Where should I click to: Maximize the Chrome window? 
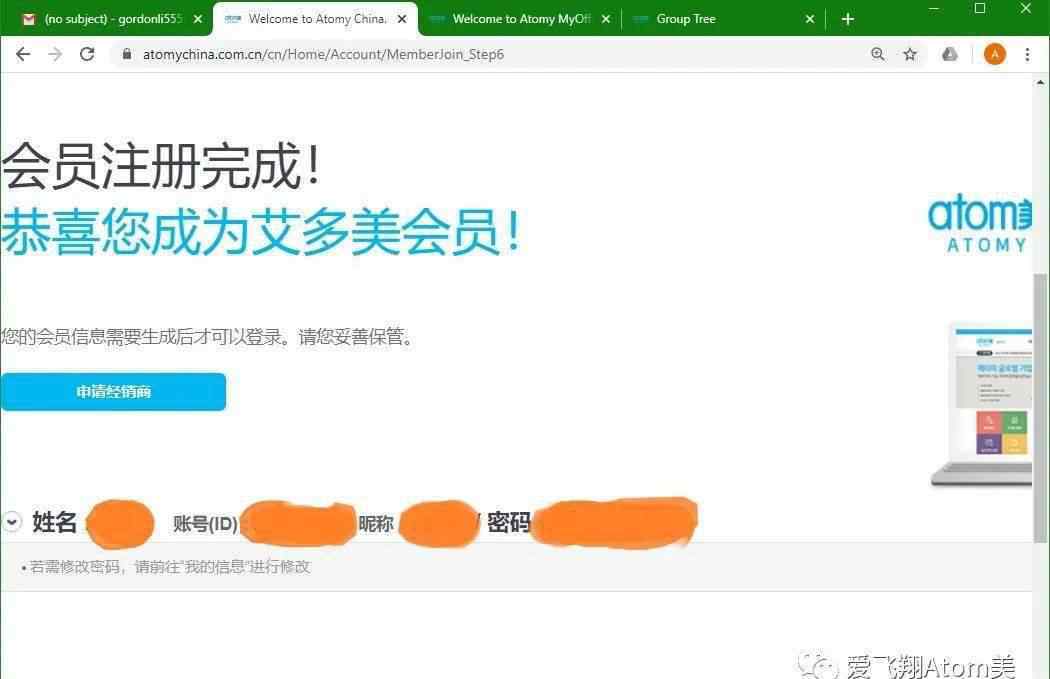(x=980, y=9)
